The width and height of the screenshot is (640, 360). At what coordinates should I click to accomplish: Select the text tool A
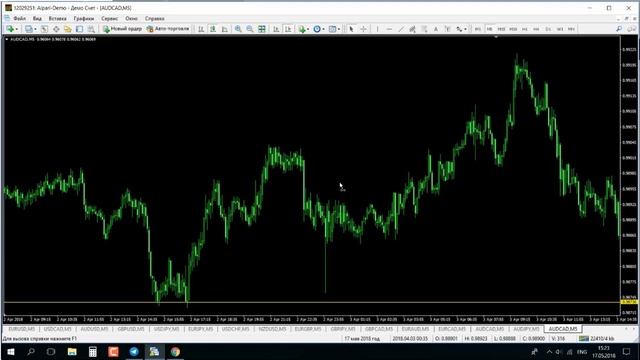[436, 29]
